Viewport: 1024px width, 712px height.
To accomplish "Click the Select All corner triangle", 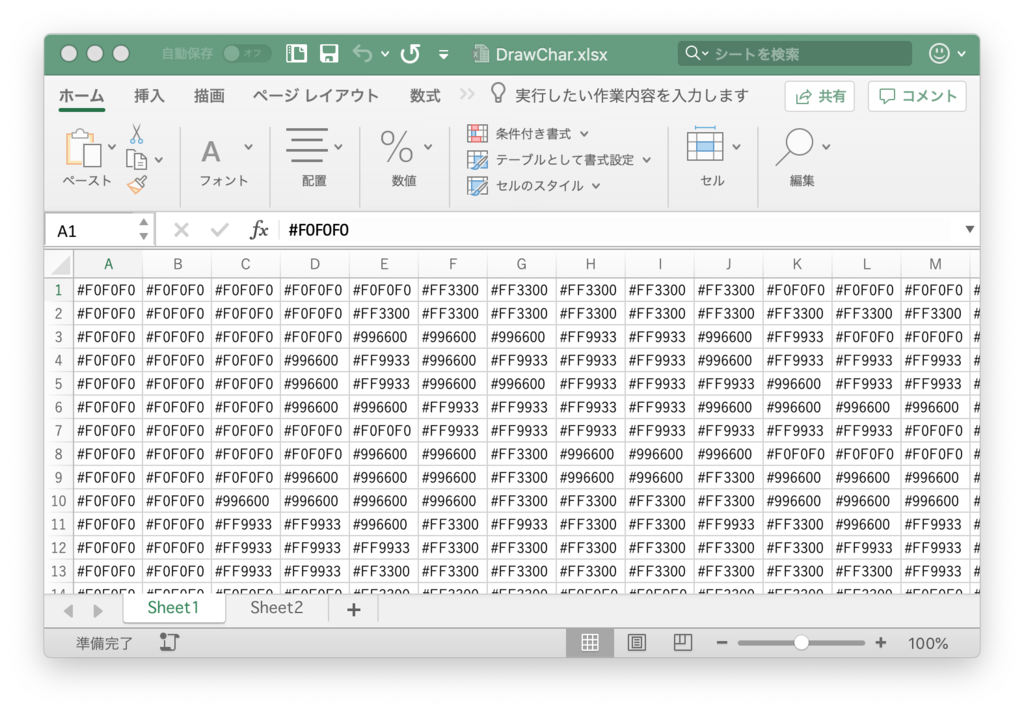I will point(61,265).
